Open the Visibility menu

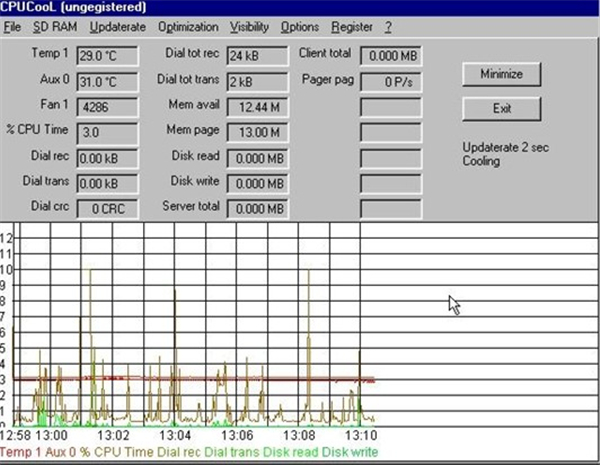pos(249,26)
